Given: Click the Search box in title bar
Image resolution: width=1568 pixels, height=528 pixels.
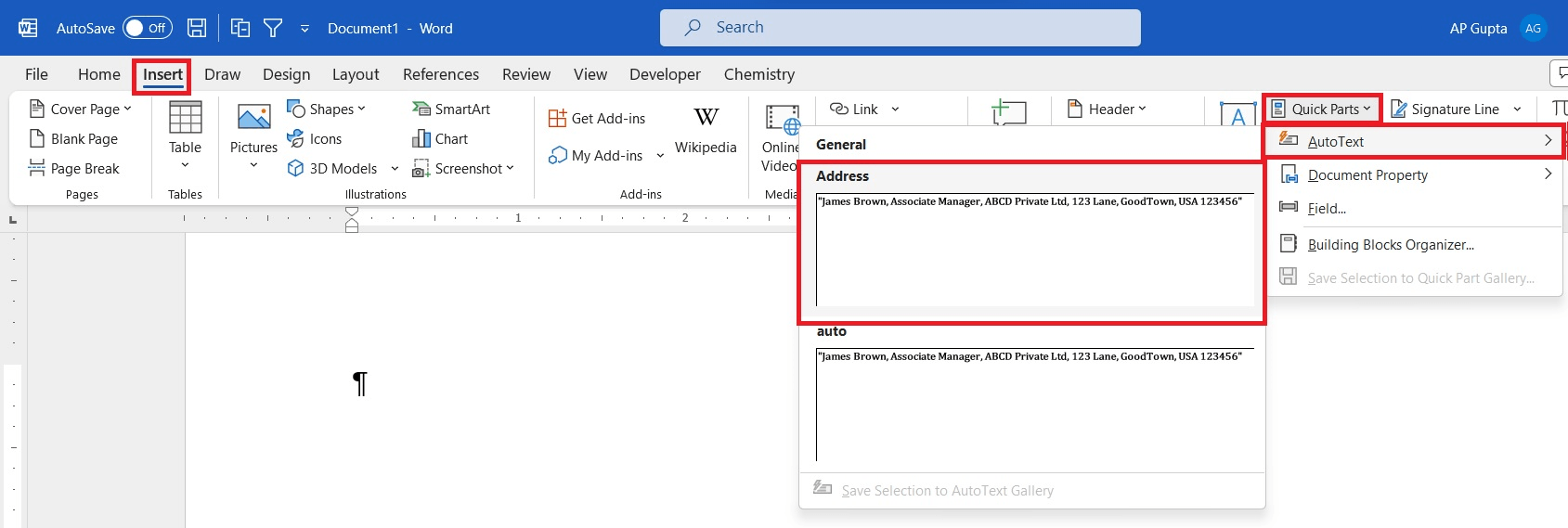Looking at the screenshot, I should pos(900,28).
